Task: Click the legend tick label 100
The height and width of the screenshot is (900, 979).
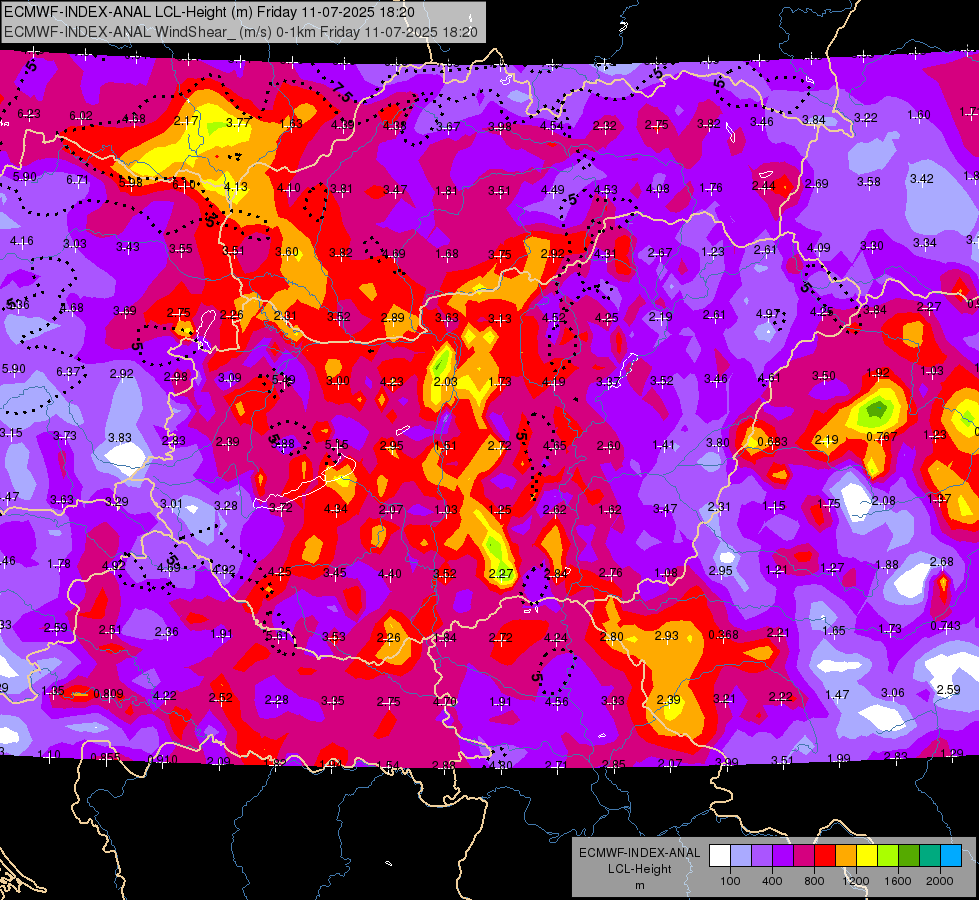Action: click(x=730, y=881)
